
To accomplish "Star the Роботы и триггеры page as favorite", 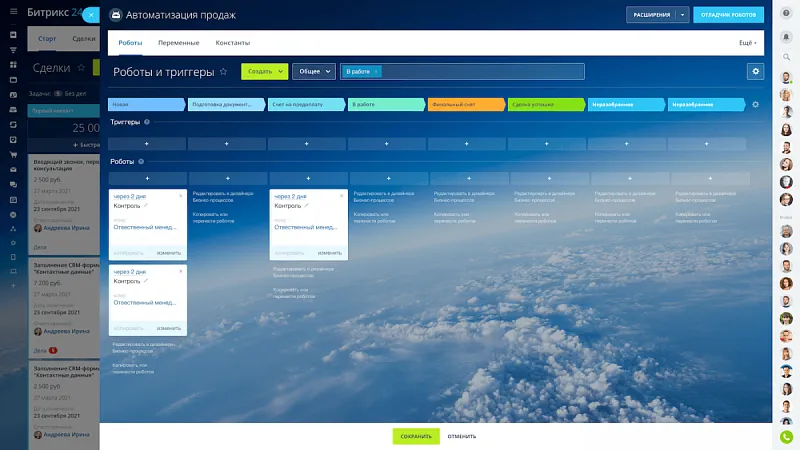I will pos(223,72).
